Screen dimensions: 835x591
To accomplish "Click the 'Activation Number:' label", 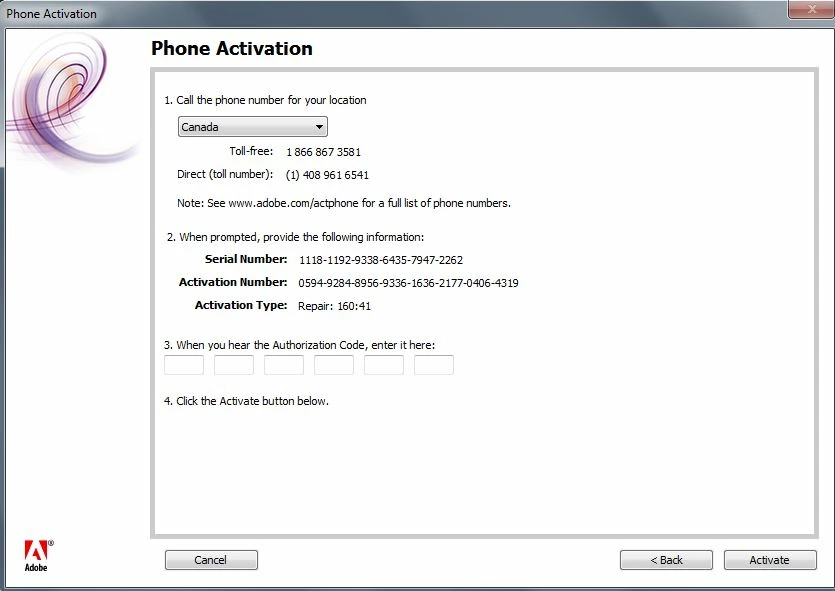I will pyautogui.click(x=233, y=282).
